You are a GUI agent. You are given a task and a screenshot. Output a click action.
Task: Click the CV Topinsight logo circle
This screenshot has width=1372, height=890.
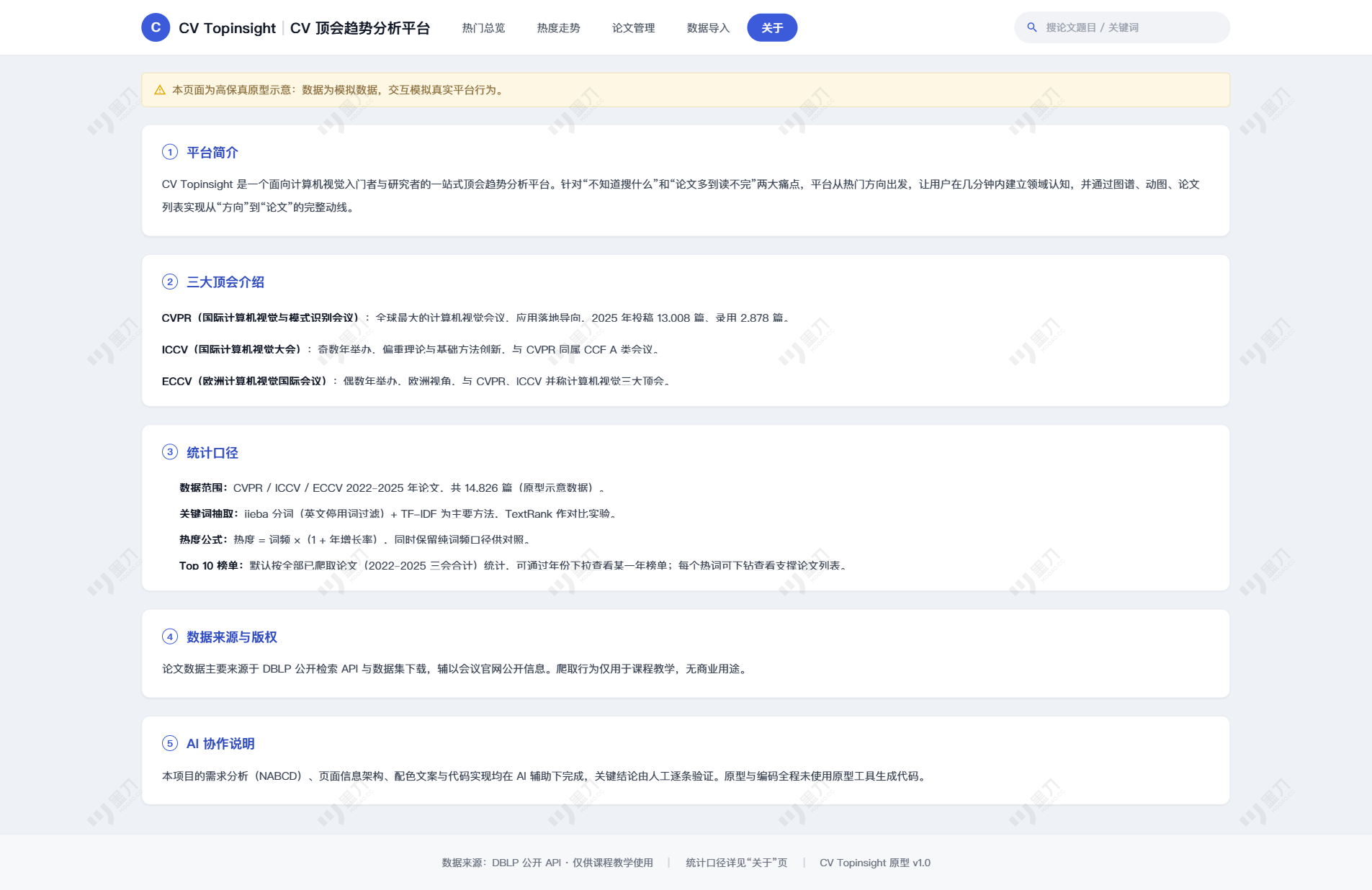[x=156, y=27]
